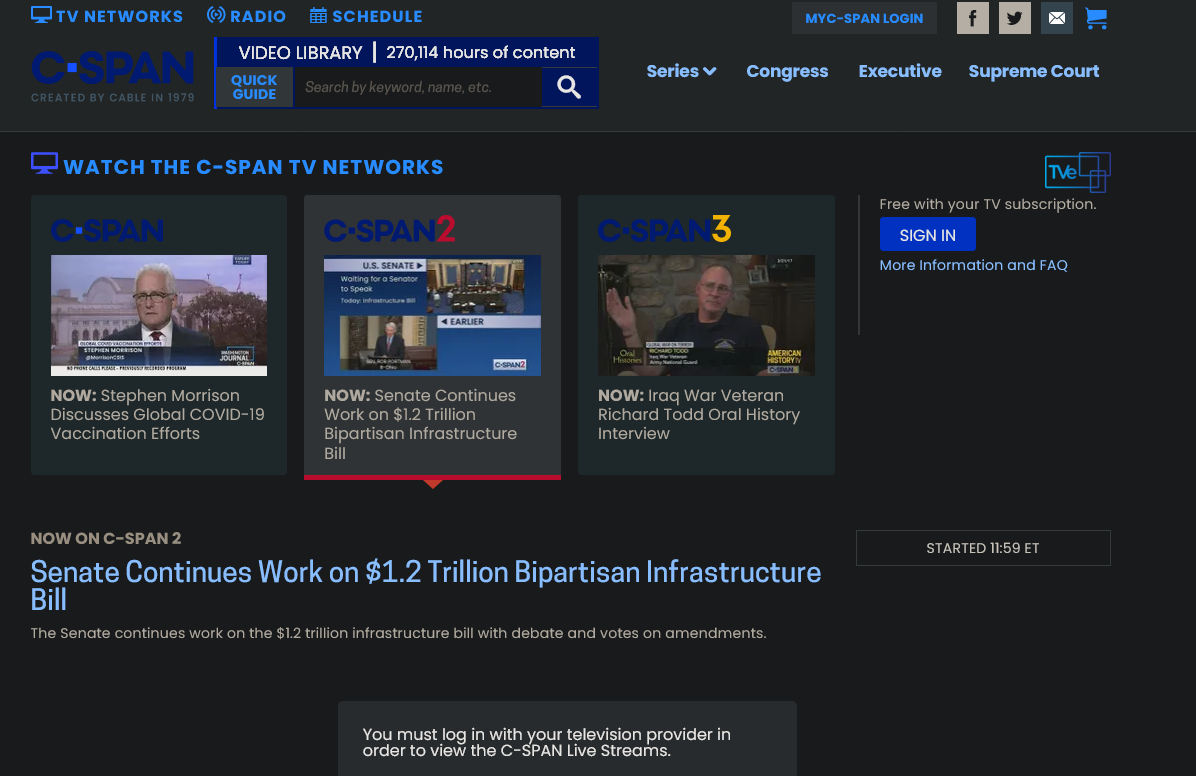Open Radio in top bar
1196x776 pixels.
pos(246,16)
